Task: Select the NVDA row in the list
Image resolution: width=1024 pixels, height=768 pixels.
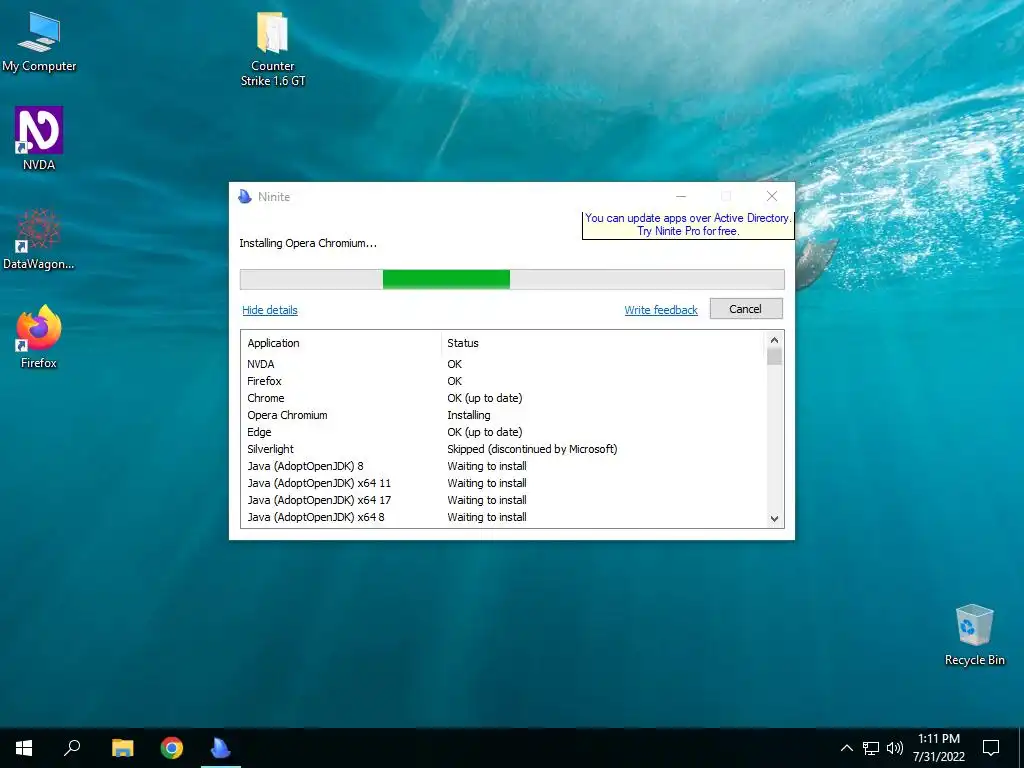Action: [503, 364]
